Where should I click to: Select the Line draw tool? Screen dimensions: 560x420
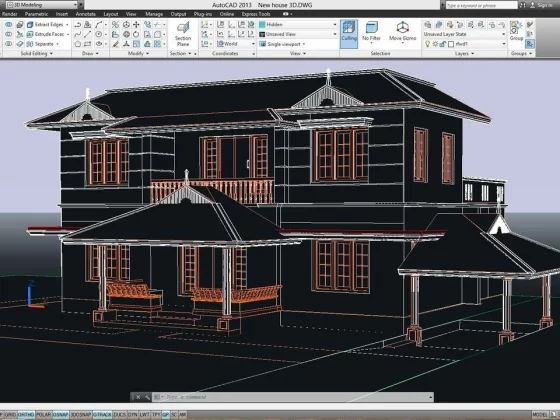[x=88, y=34]
